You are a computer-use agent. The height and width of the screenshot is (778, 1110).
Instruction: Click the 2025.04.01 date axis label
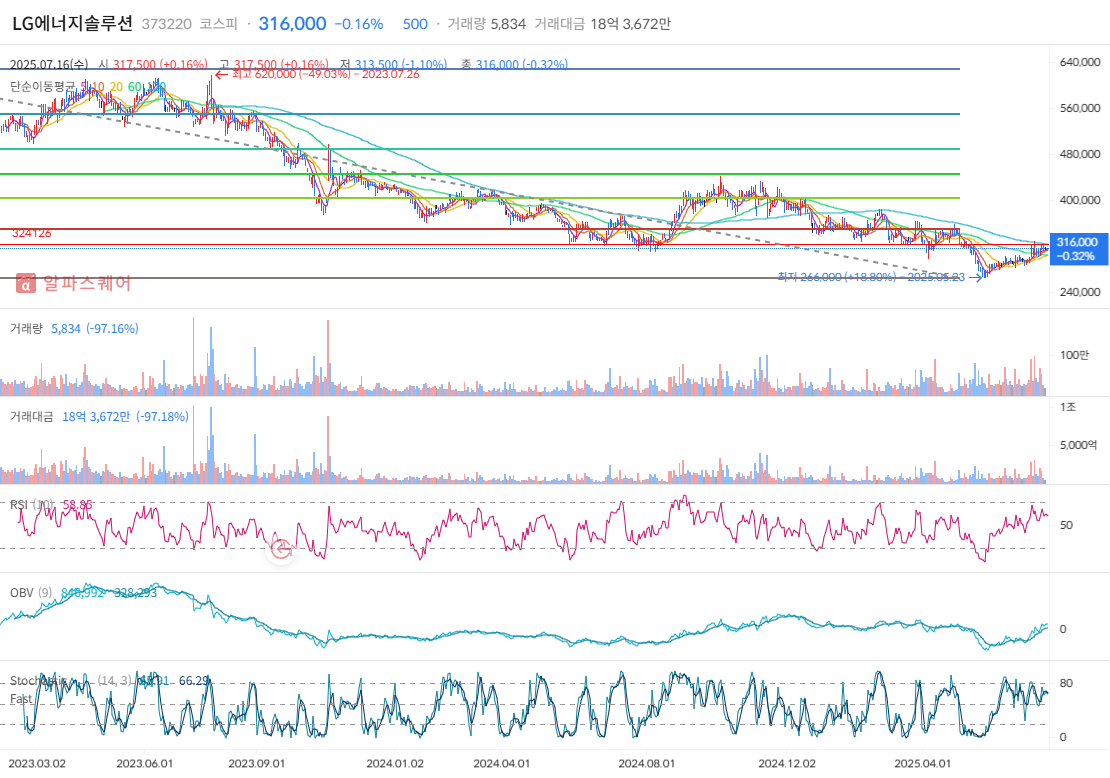(923, 764)
